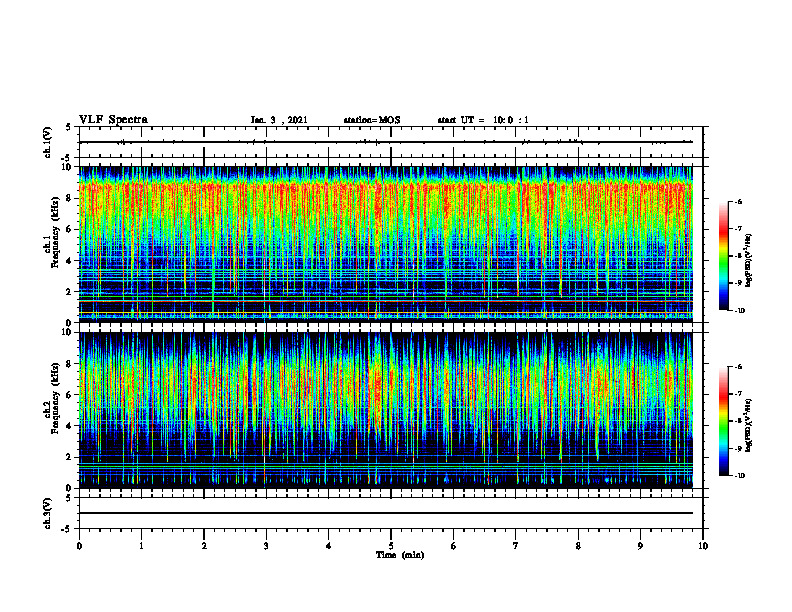Click the '8' kHz tick on ch.2 frequency axis
Screen dimensions: 792x612
coord(70,364)
